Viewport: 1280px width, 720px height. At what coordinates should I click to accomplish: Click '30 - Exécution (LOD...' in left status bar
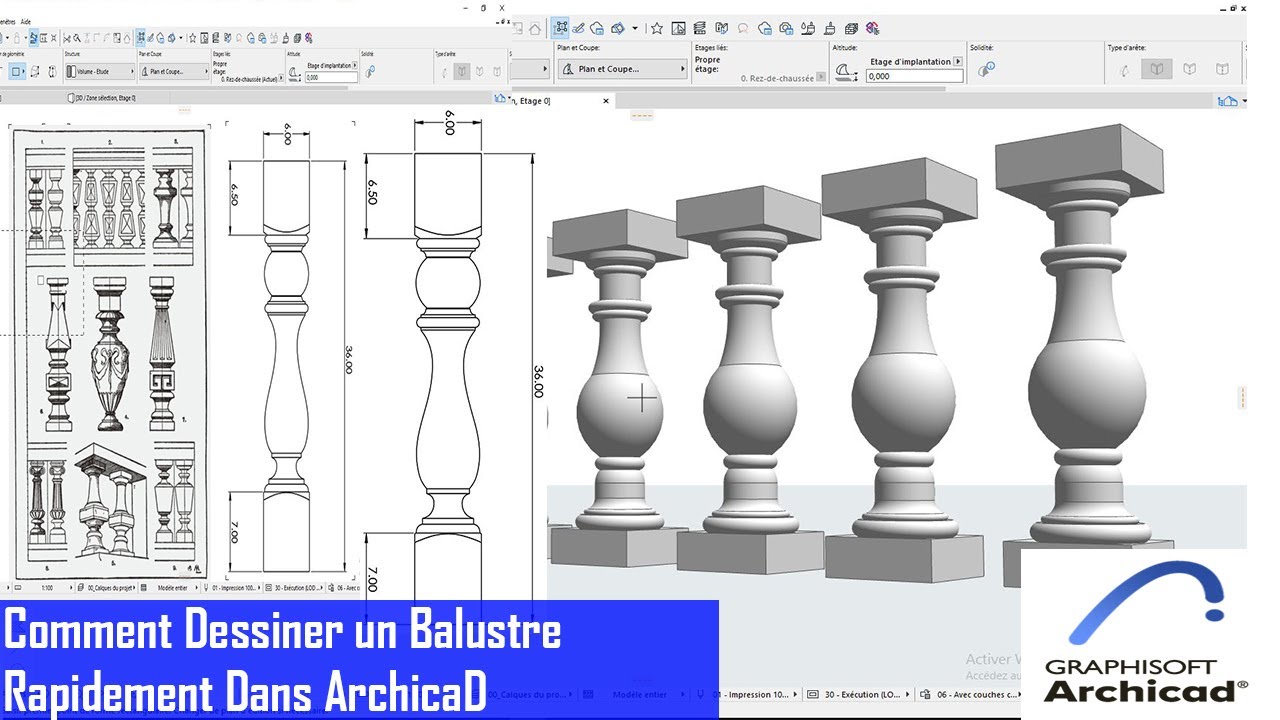click(x=299, y=588)
